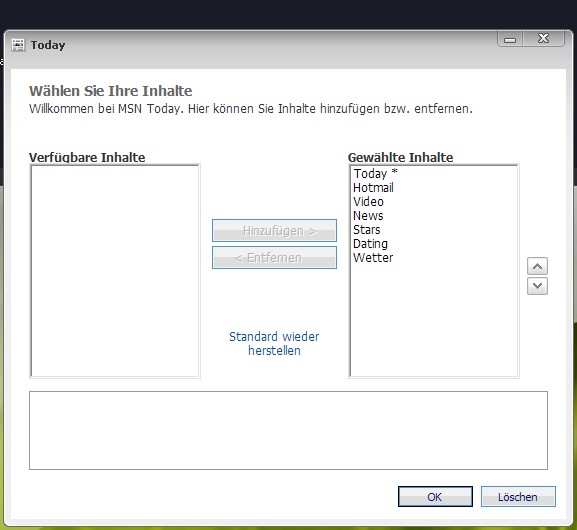577x530 pixels.
Task: Open Standard wieder herstellen link
Action: 274,343
